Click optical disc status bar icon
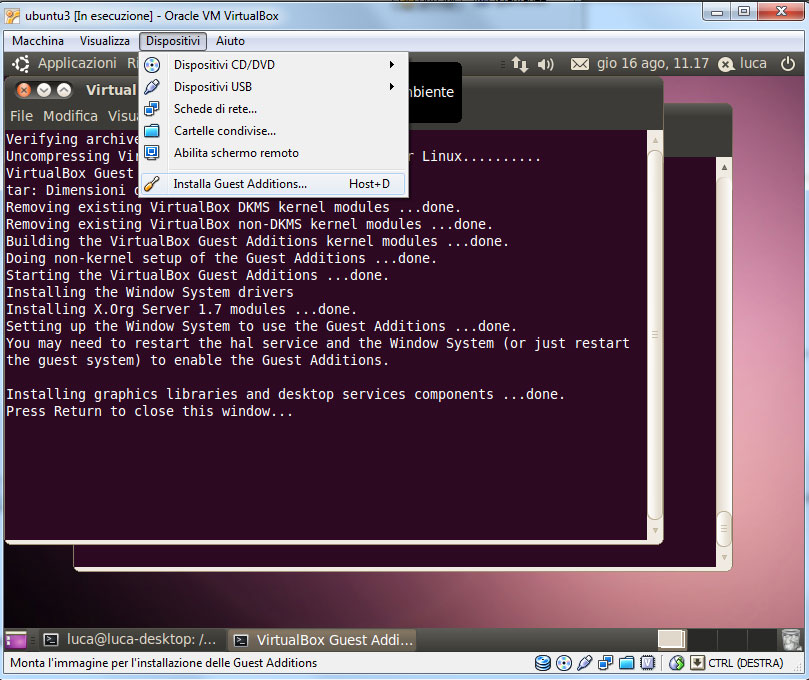Screen dimensions: 809x680 [x=564, y=663]
